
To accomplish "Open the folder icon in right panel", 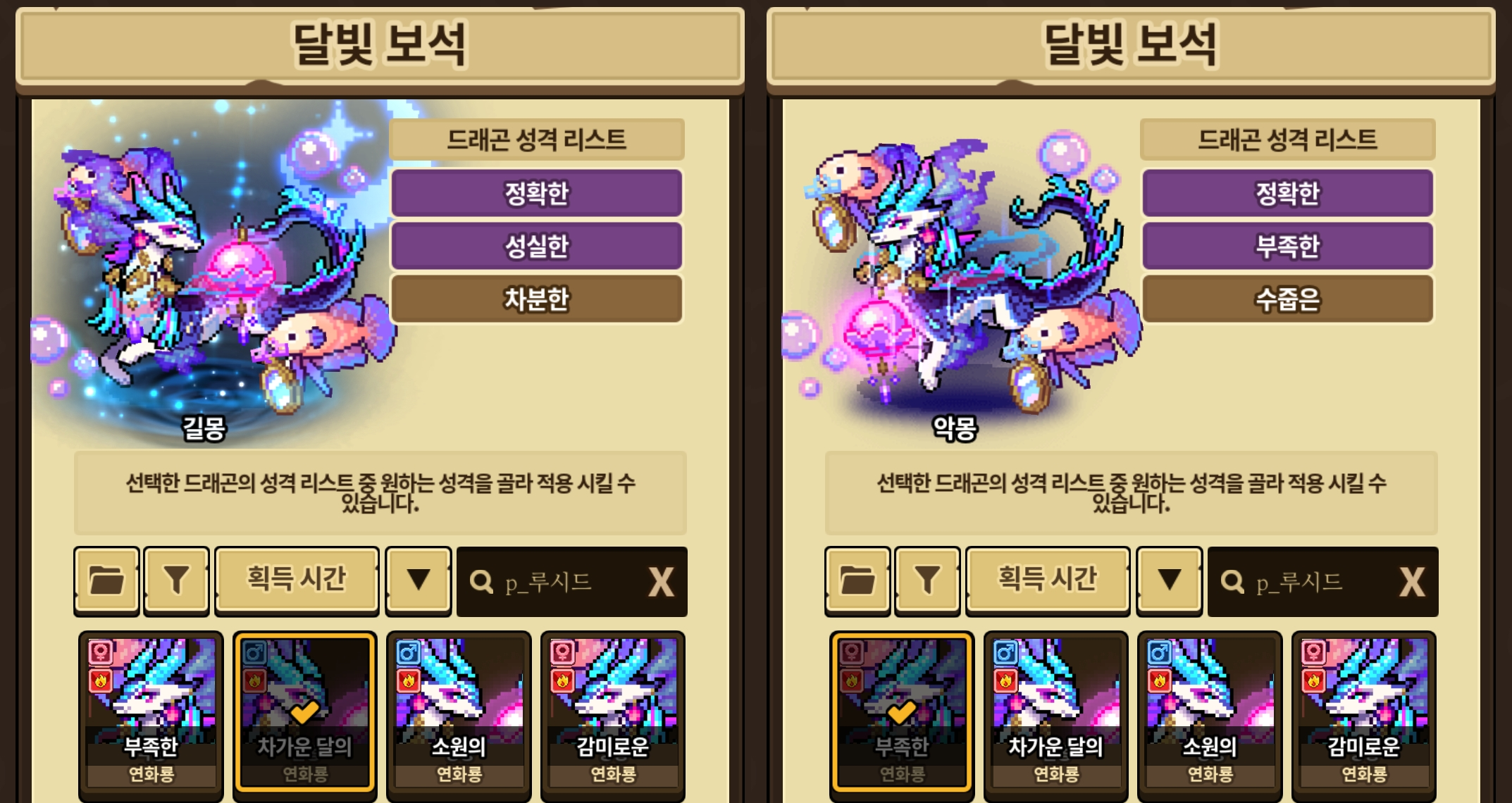I will [x=857, y=581].
